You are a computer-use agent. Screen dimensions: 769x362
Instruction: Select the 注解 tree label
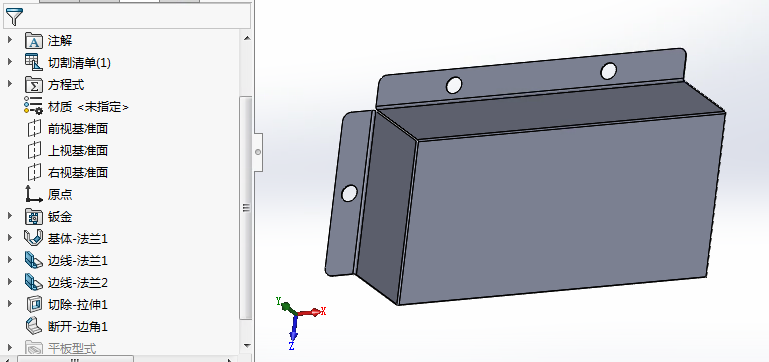point(60,41)
